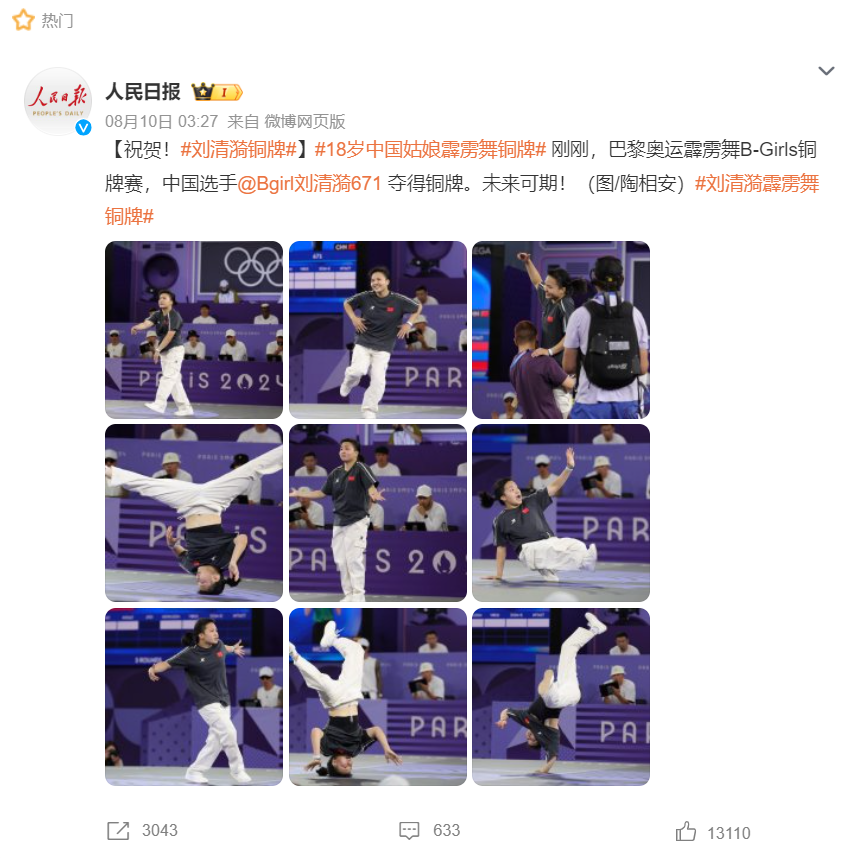Click the blue verified badge
The width and height of the screenshot is (850, 858).
(x=83, y=127)
